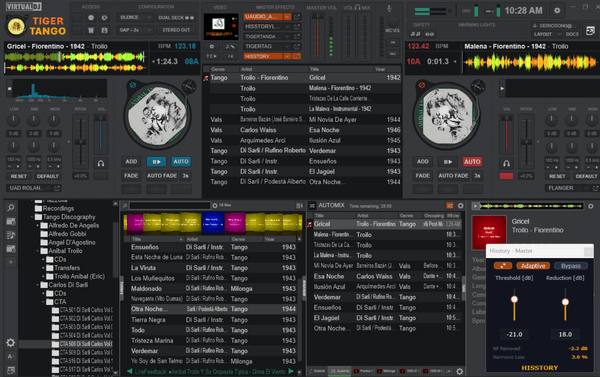The height and width of the screenshot is (377, 600).
Task: Collapse the Anibal Troilo folder
Action: point(38,251)
